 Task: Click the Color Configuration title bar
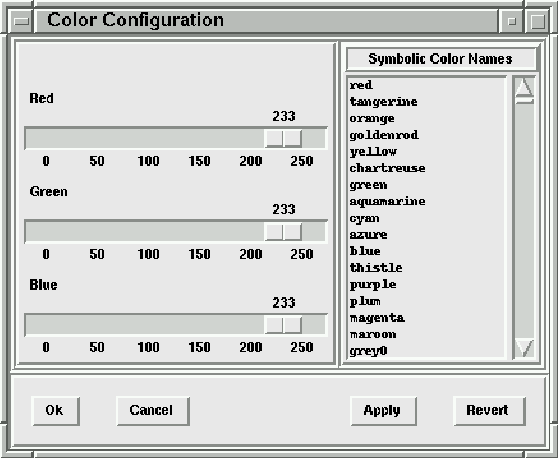(x=266, y=21)
